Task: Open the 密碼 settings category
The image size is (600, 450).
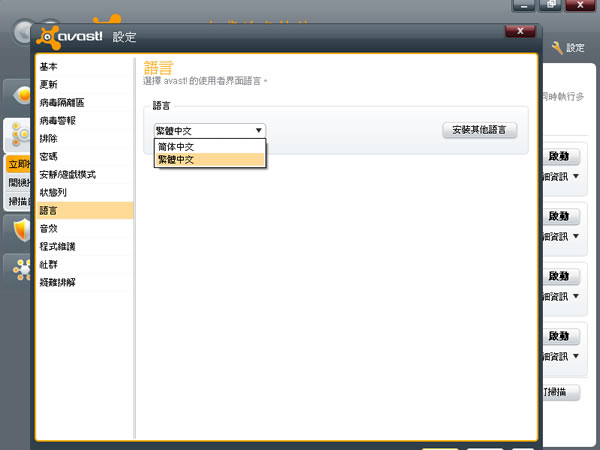Action: tap(85, 157)
